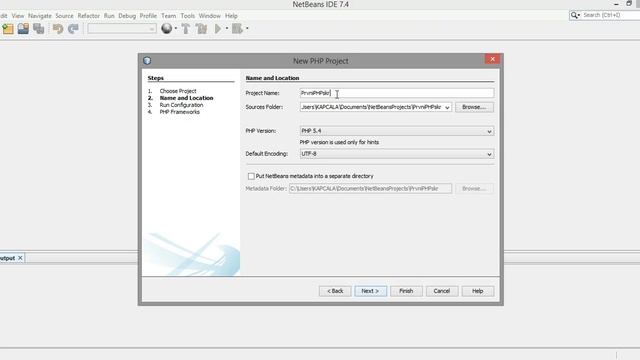The image size is (640, 360).
Task: Open the browser globe dropdown arrow
Action: [176, 29]
